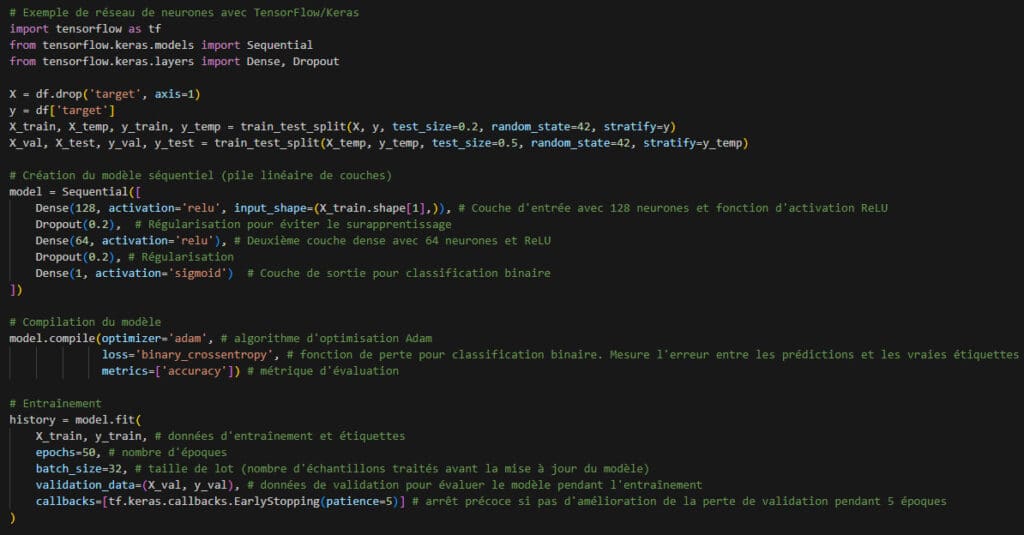Click comment "algorithme d'optimisation Adam"
Viewport: 1024px width, 535px height.
point(333,338)
